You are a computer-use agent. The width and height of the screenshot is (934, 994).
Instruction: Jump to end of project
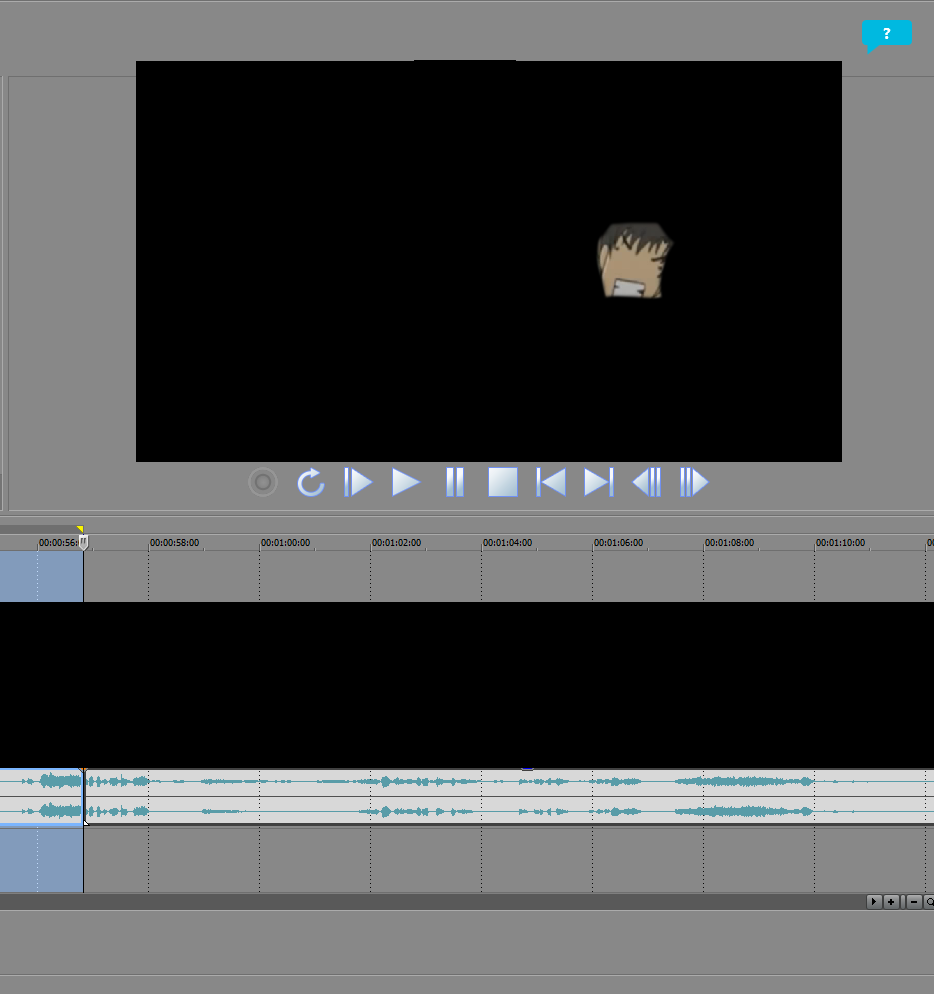pyautogui.click(x=598, y=483)
